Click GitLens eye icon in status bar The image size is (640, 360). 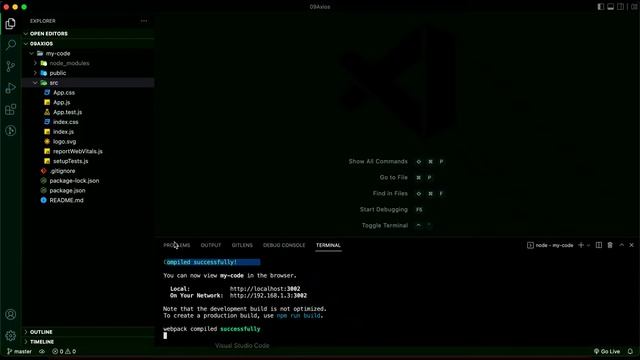pos(42,351)
